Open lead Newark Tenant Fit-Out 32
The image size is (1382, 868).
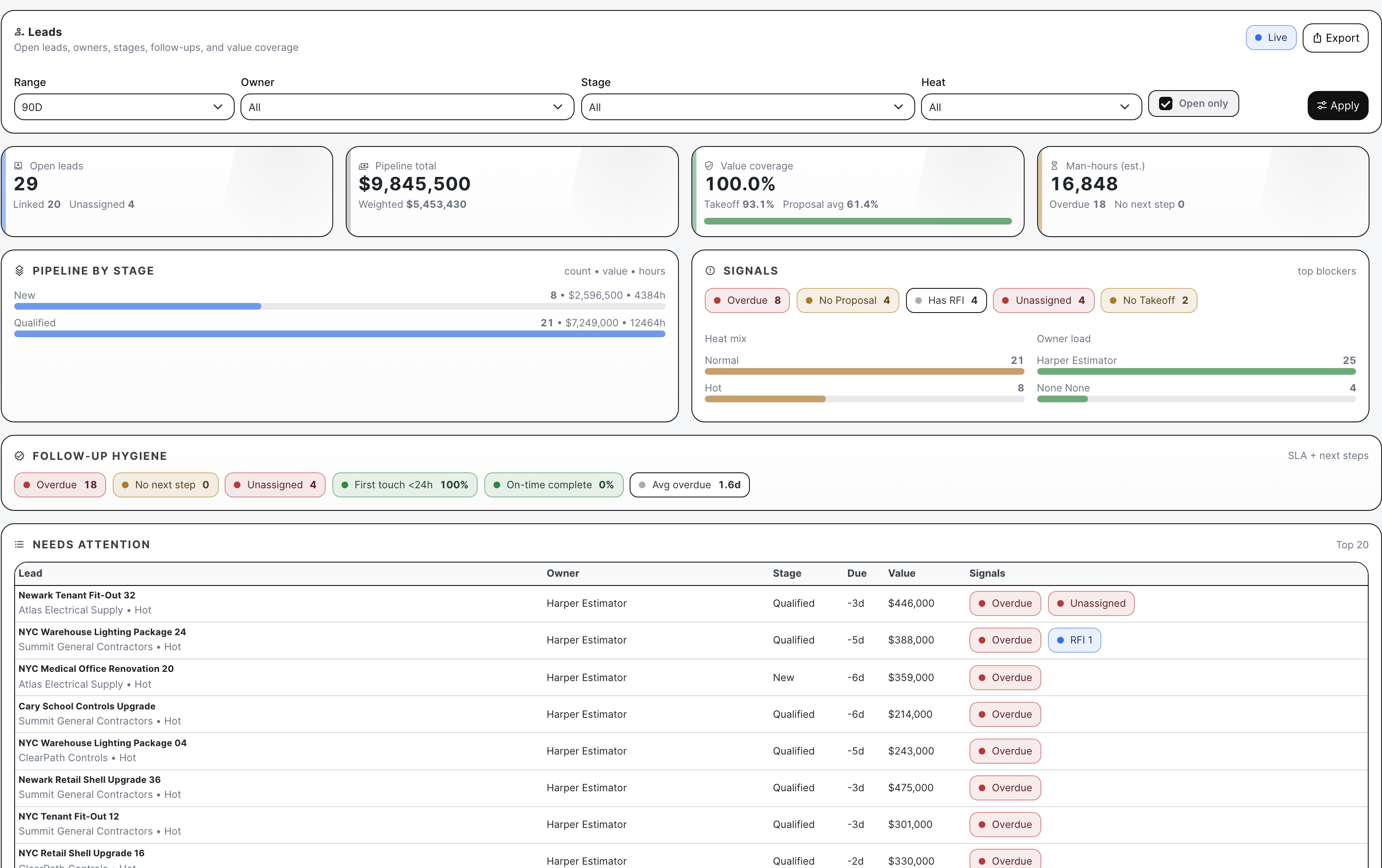(x=77, y=596)
